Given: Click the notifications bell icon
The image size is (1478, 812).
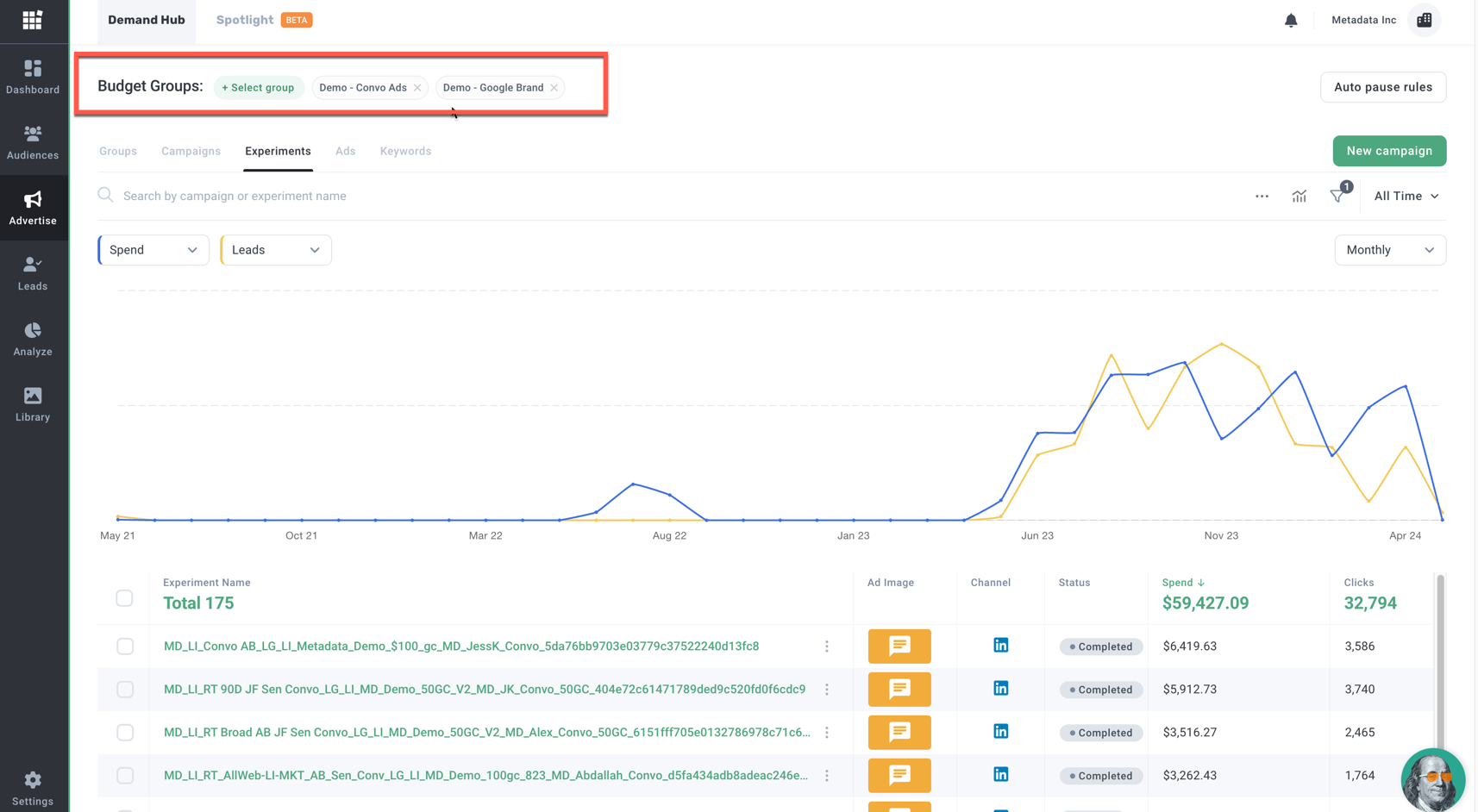Looking at the screenshot, I should (x=1290, y=21).
